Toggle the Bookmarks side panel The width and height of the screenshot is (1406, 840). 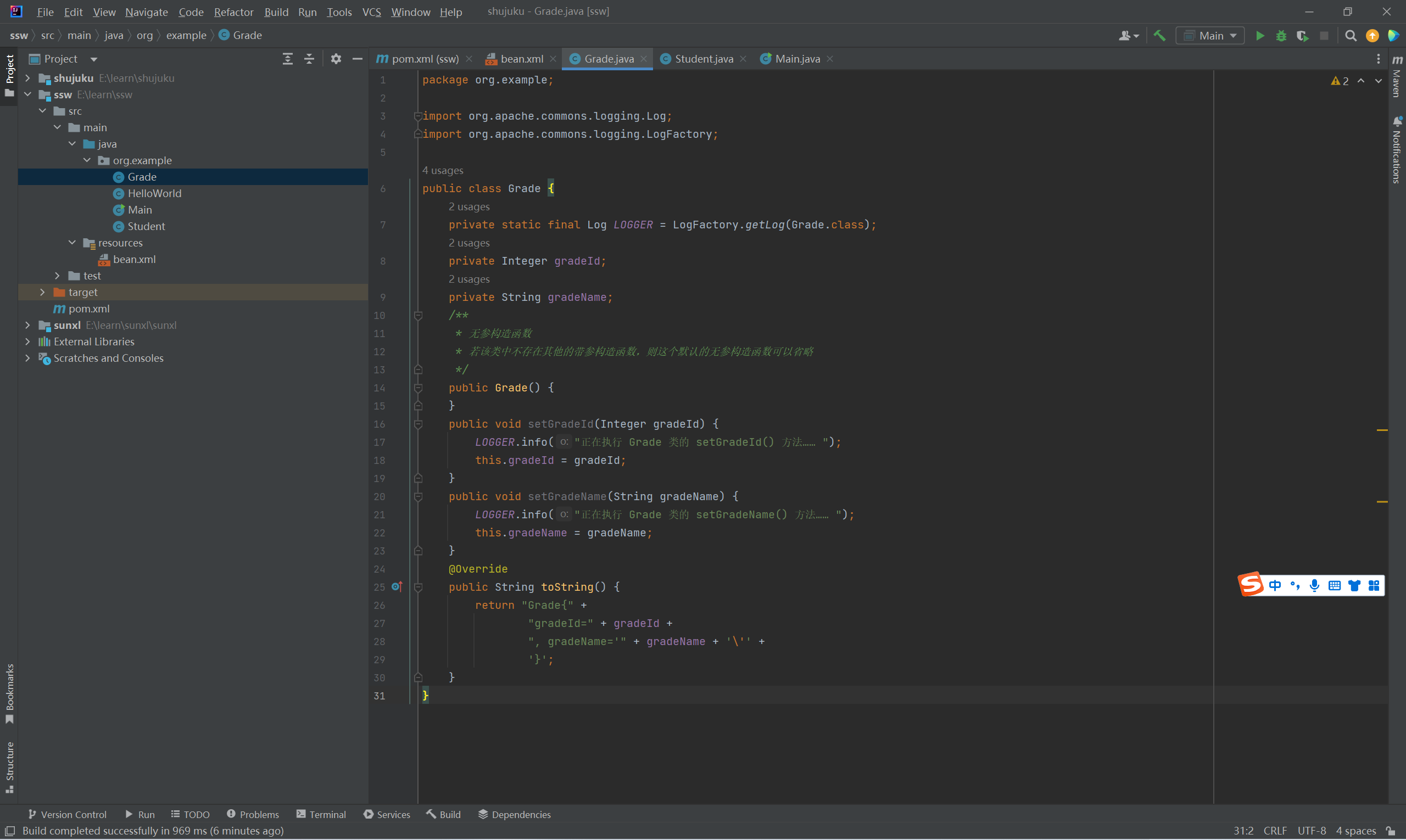tap(10, 693)
